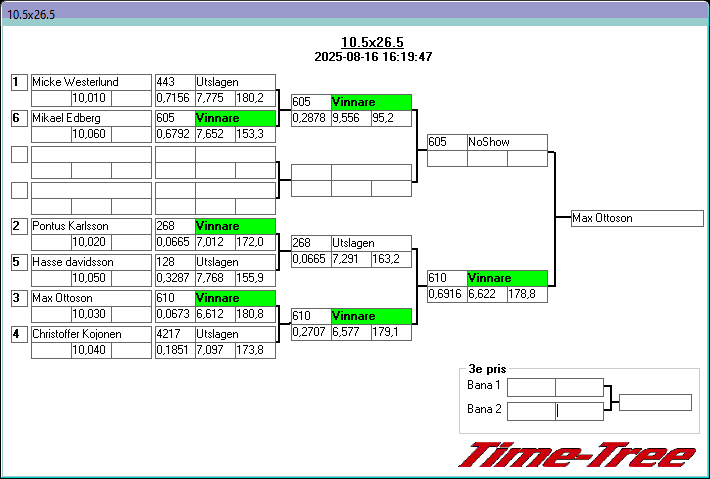710x479 pixels.
Task: Click car number 443 cell
Action: (x=175, y=82)
